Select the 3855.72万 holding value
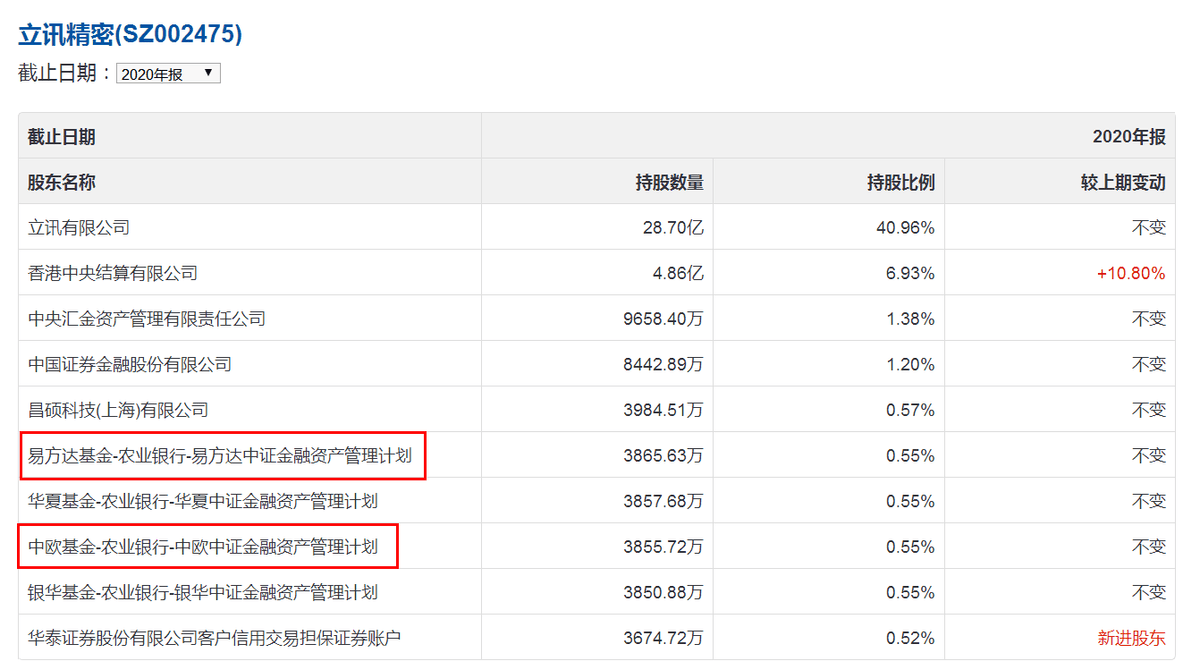 coord(663,547)
